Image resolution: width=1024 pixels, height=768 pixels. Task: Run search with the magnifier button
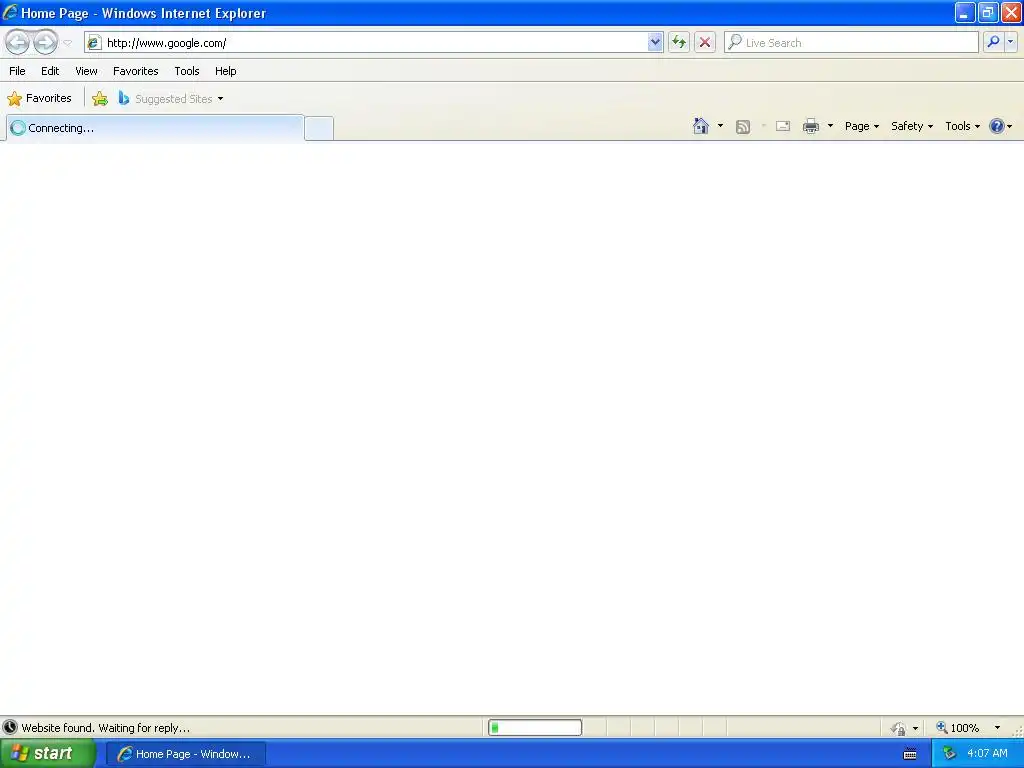tap(993, 42)
